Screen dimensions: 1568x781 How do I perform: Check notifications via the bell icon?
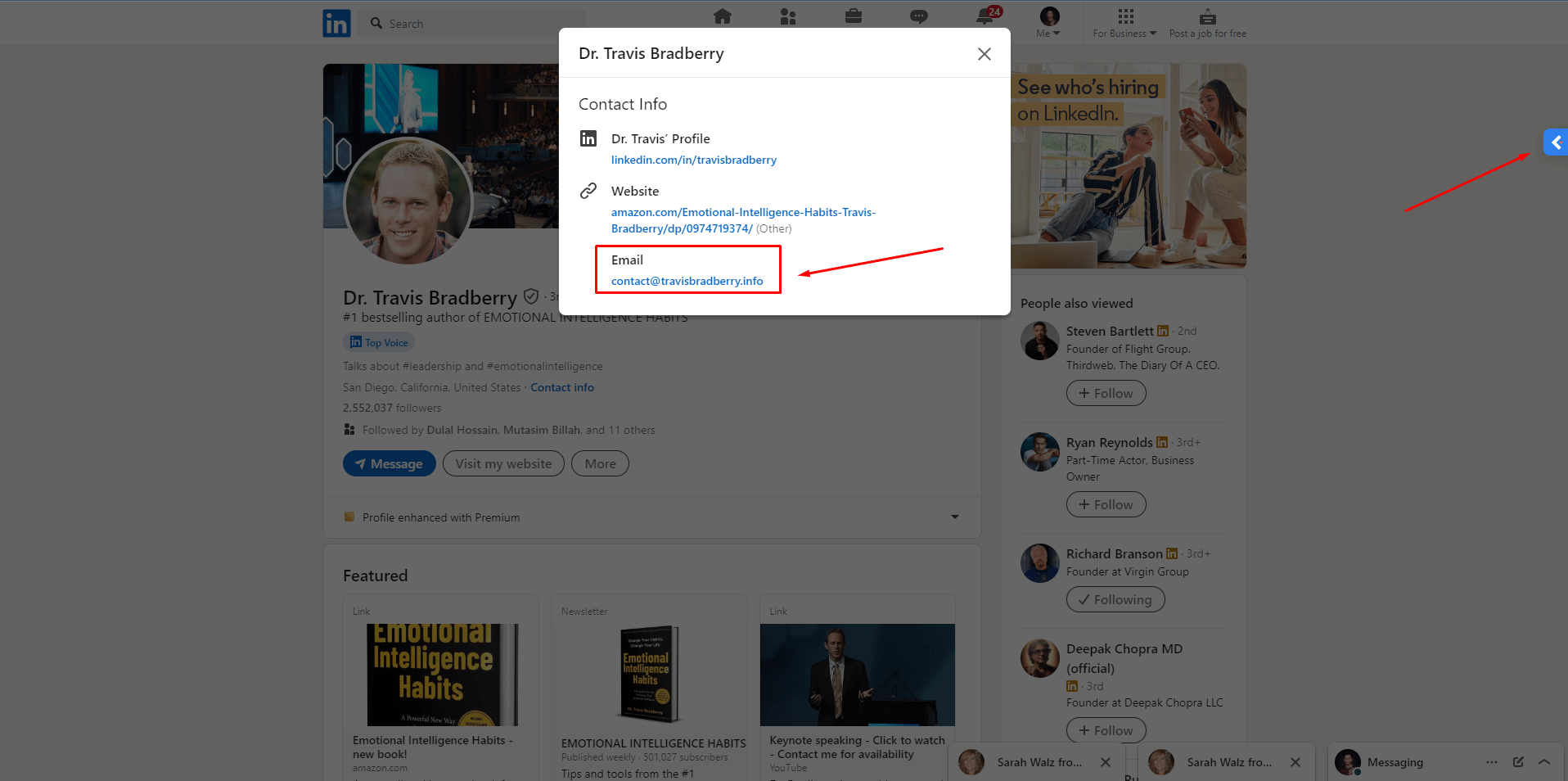click(x=985, y=16)
